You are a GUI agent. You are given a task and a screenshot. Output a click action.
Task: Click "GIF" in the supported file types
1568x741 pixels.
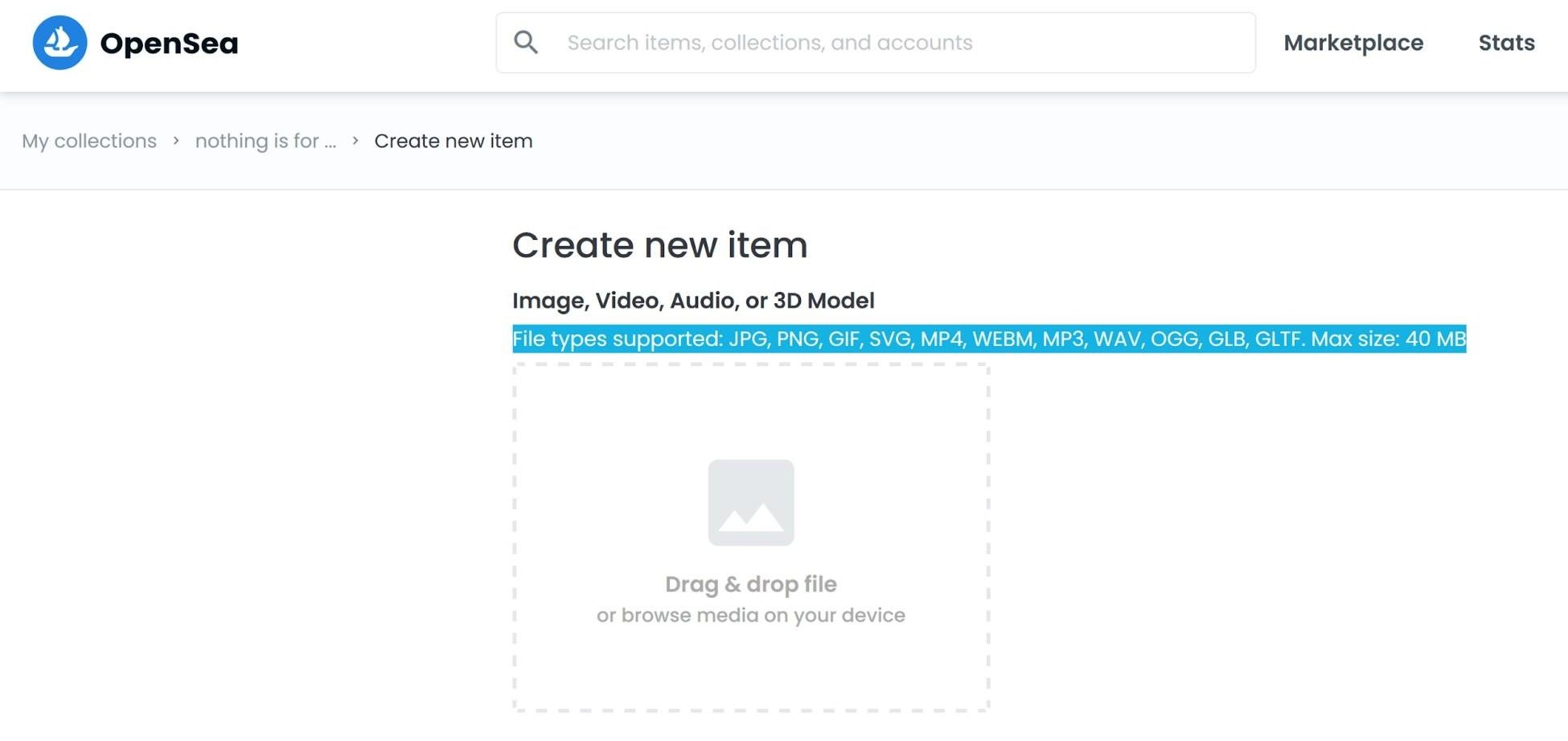click(844, 339)
